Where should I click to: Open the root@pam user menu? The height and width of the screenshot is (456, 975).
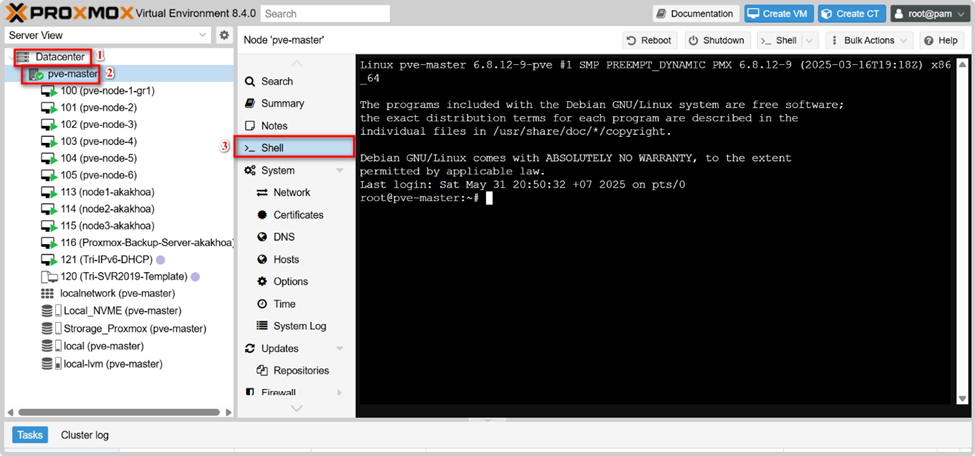tap(927, 14)
